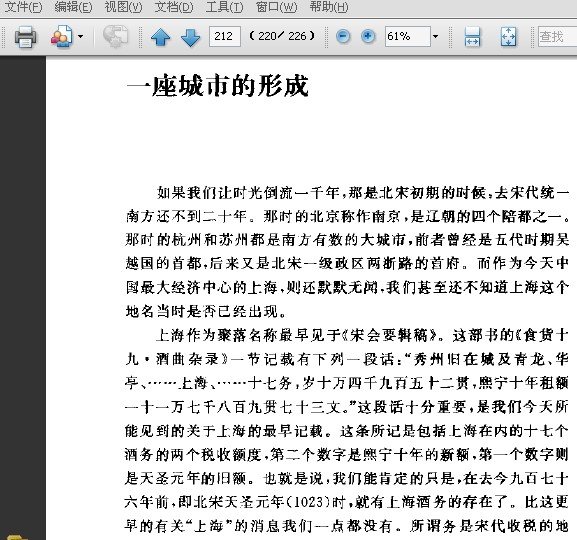
Task: Zoom out with the minus button
Action: (x=343, y=36)
